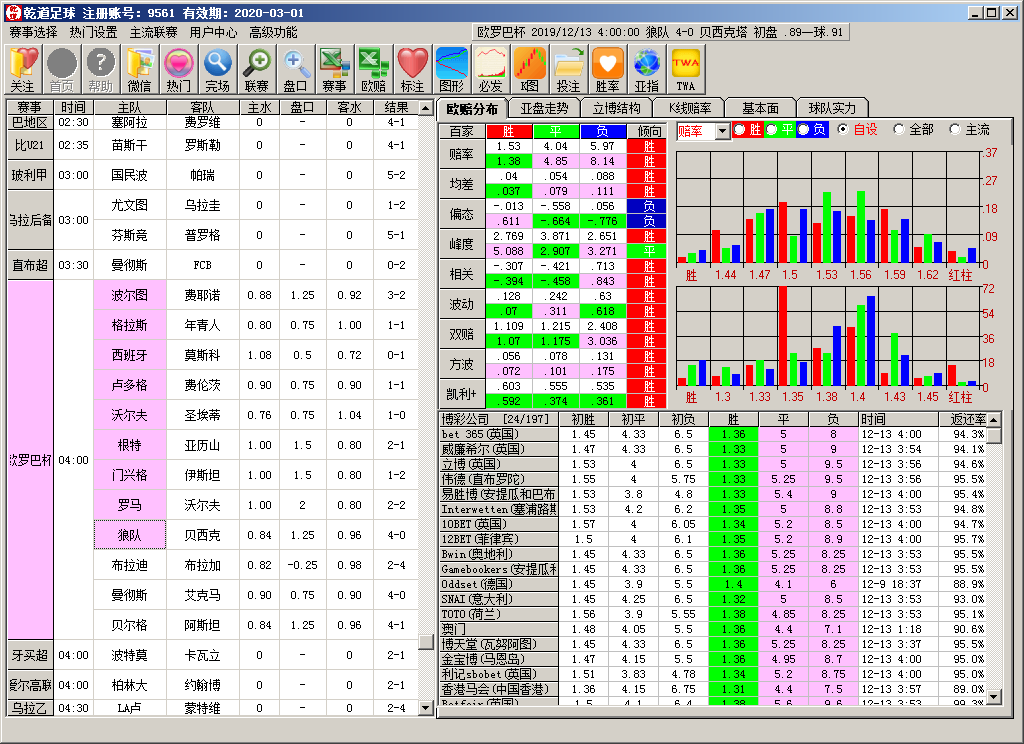Viewport: 1024px width, 744px height.
Task: Click the 联赛 zoom-plus icon
Action: (x=257, y=70)
